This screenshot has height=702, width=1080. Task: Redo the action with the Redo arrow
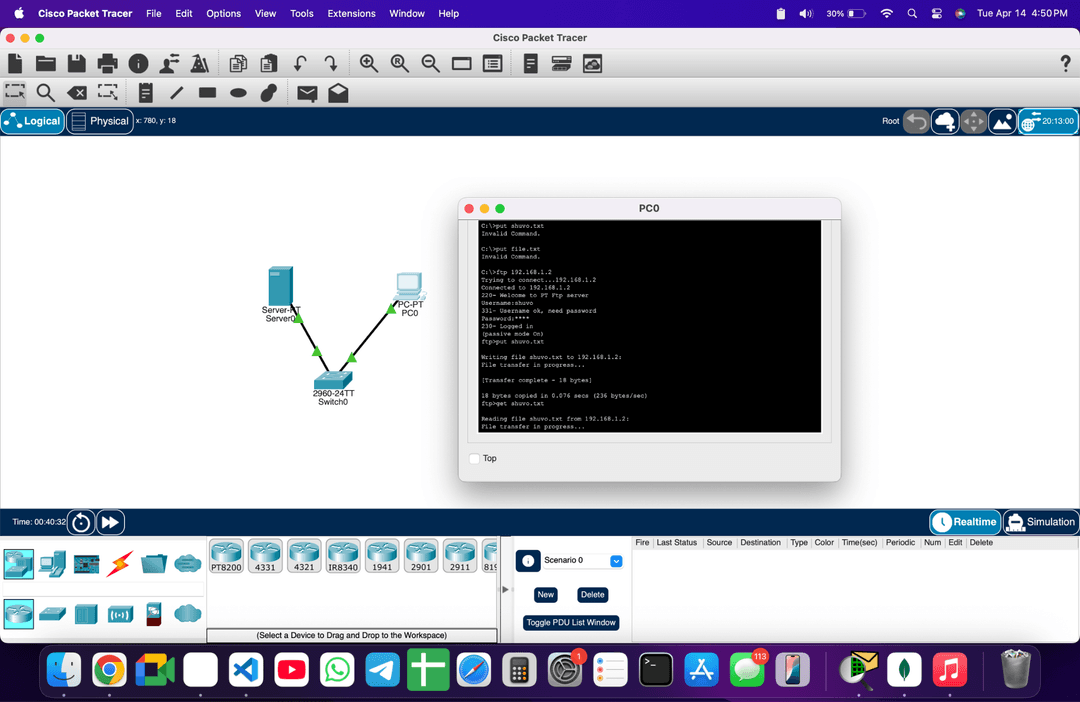pyautogui.click(x=331, y=64)
